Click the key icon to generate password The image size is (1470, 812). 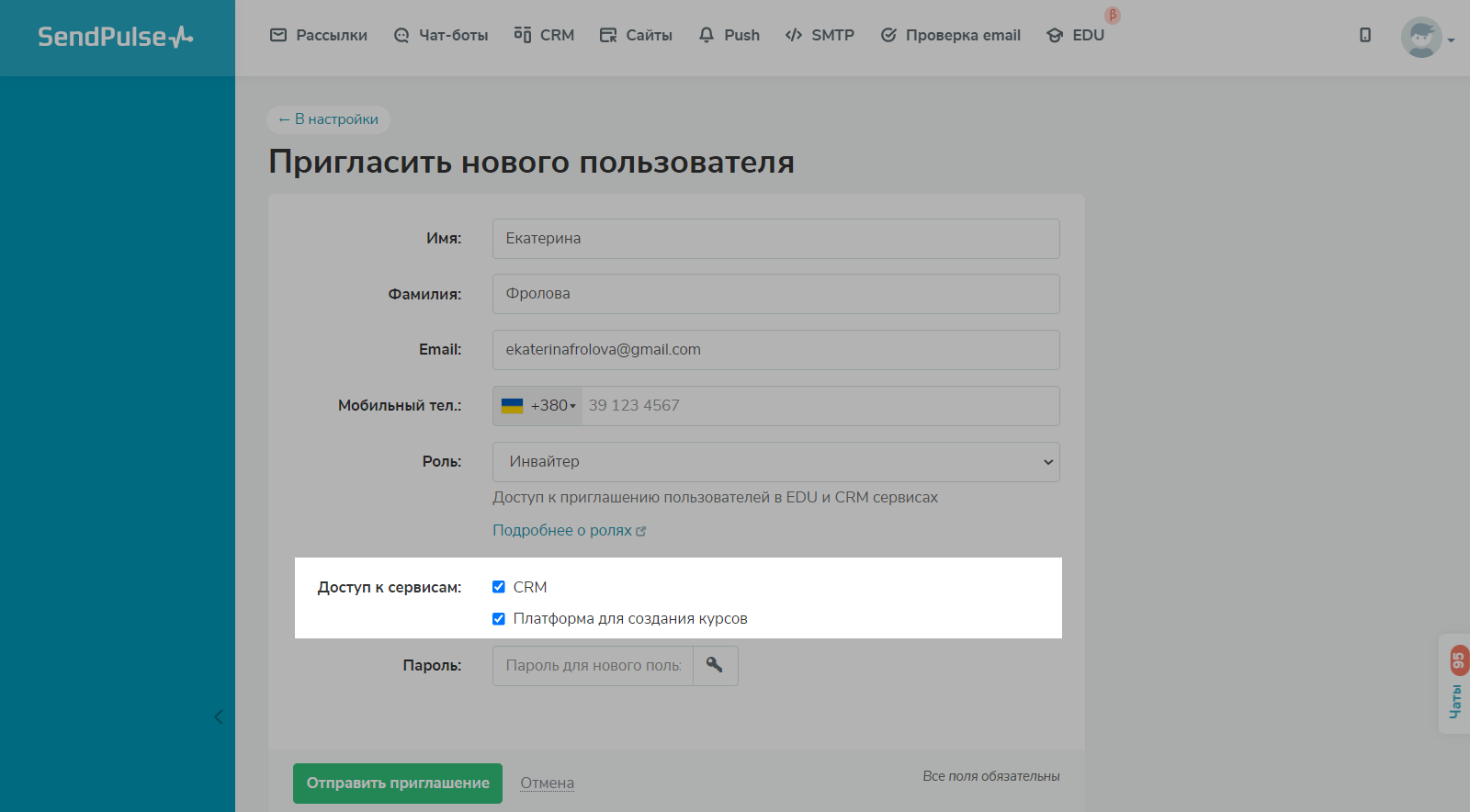[x=715, y=665]
